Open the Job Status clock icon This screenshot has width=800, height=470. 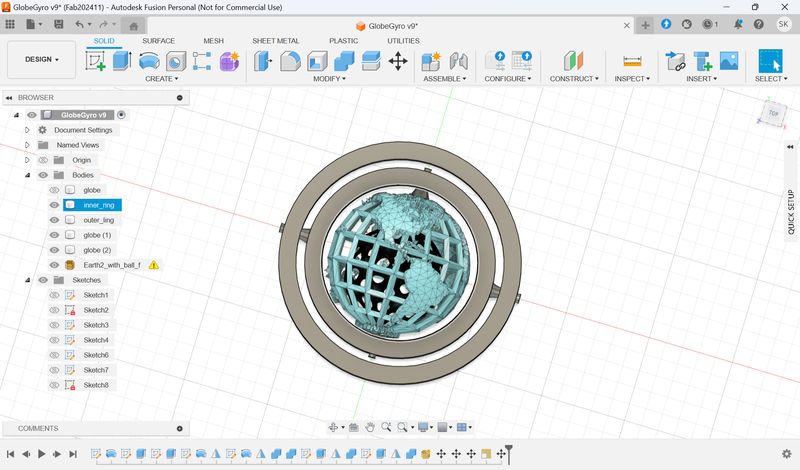tap(709, 24)
